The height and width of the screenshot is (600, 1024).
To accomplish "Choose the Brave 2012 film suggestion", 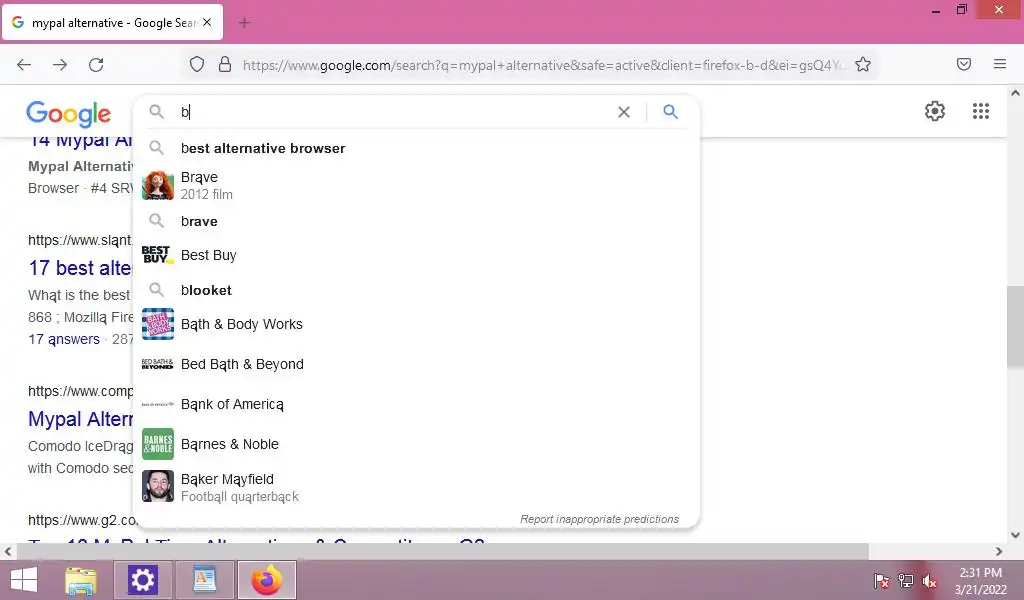I will coord(416,185).
